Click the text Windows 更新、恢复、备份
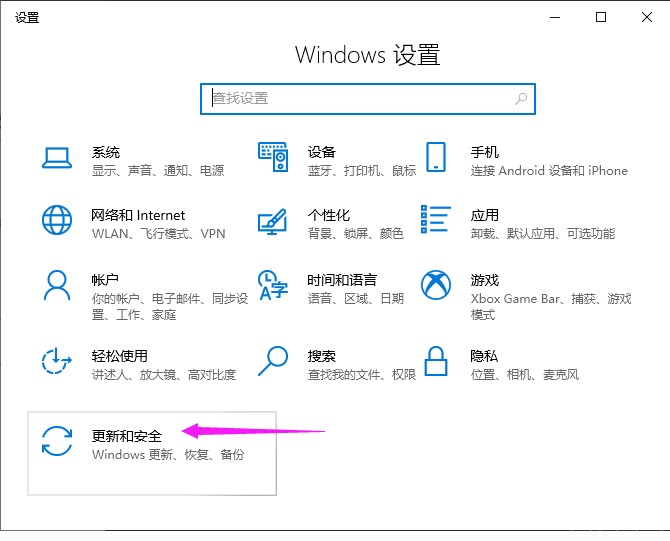Viewport: 670px width, 541px height. (168, 454)
